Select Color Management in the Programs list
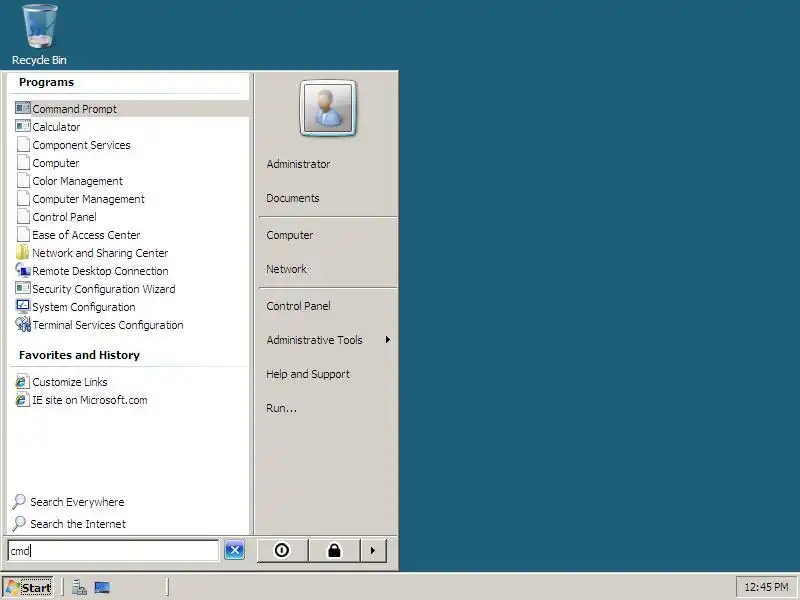Viewport: 800px width, 600px height. pyautogui.click(x=78, y=181)
